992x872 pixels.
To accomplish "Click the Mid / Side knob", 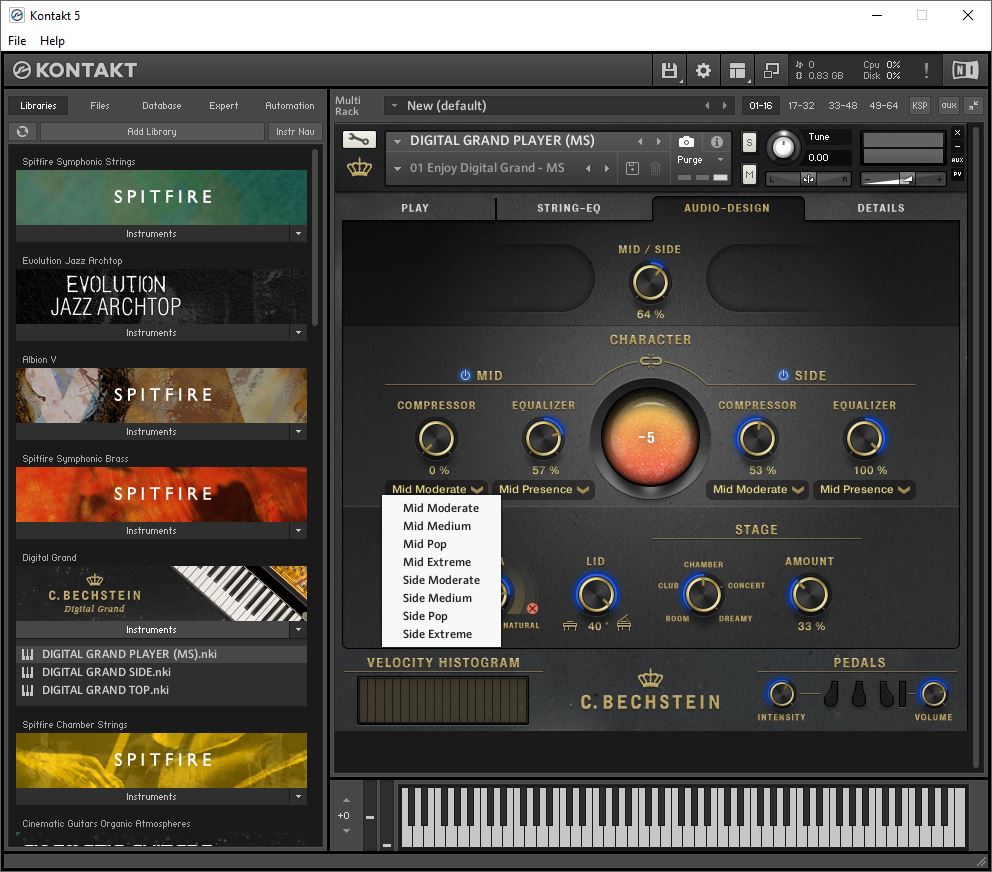I will (x=650, y=283).
